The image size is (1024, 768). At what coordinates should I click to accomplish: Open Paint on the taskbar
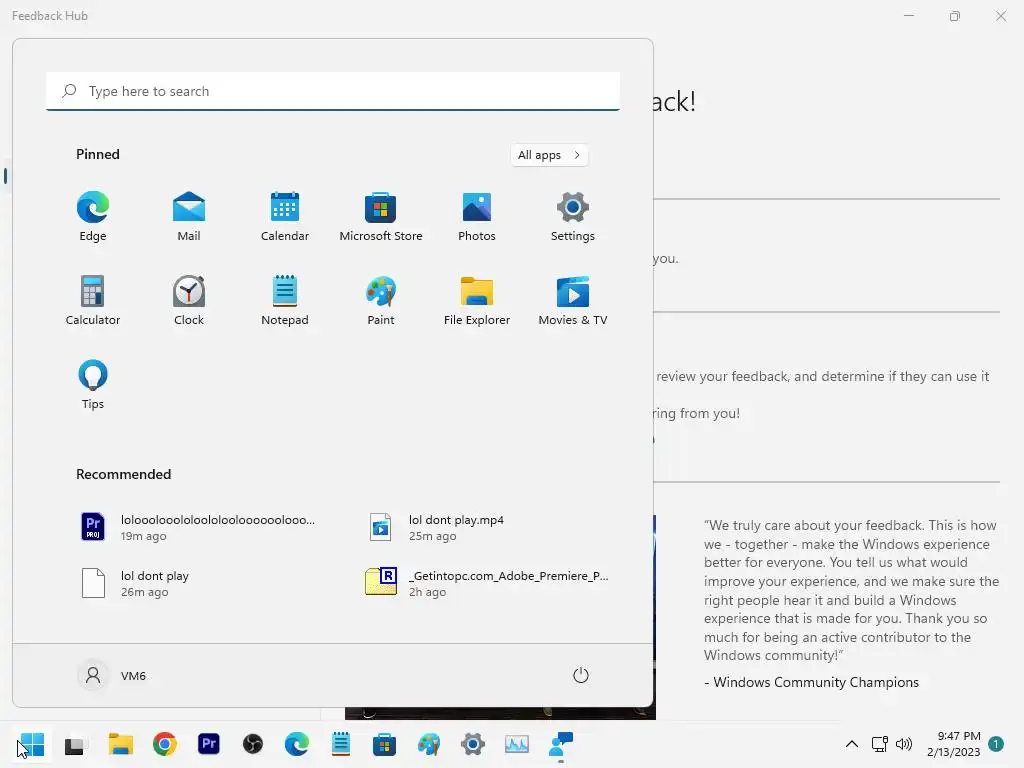click(428, 744)
